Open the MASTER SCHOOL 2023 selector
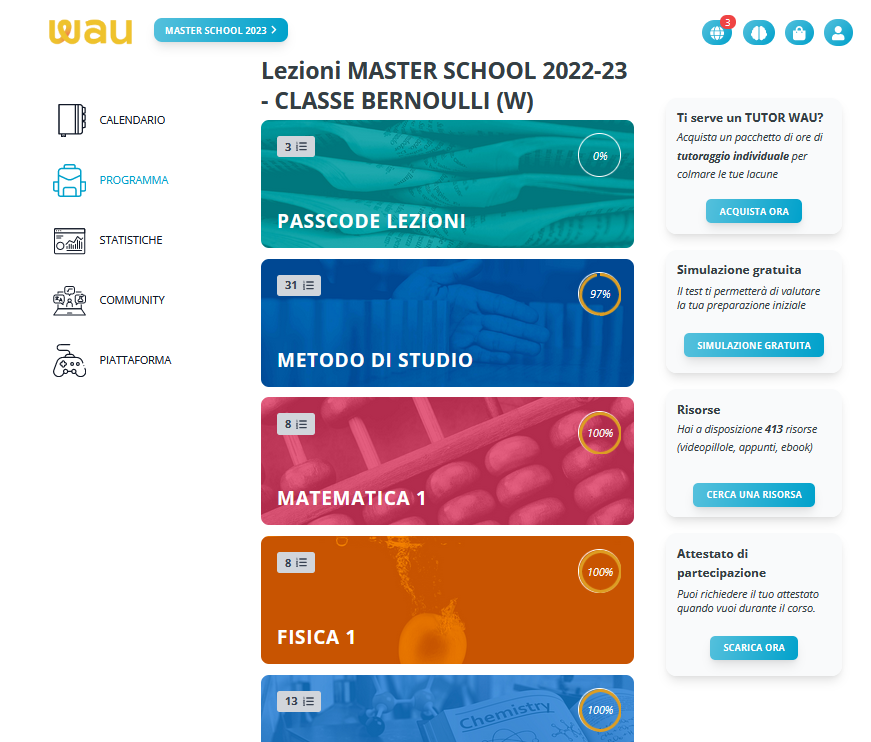Image resolution: width=871 pixels, height=742 pixels. click(x=221, y=30)
